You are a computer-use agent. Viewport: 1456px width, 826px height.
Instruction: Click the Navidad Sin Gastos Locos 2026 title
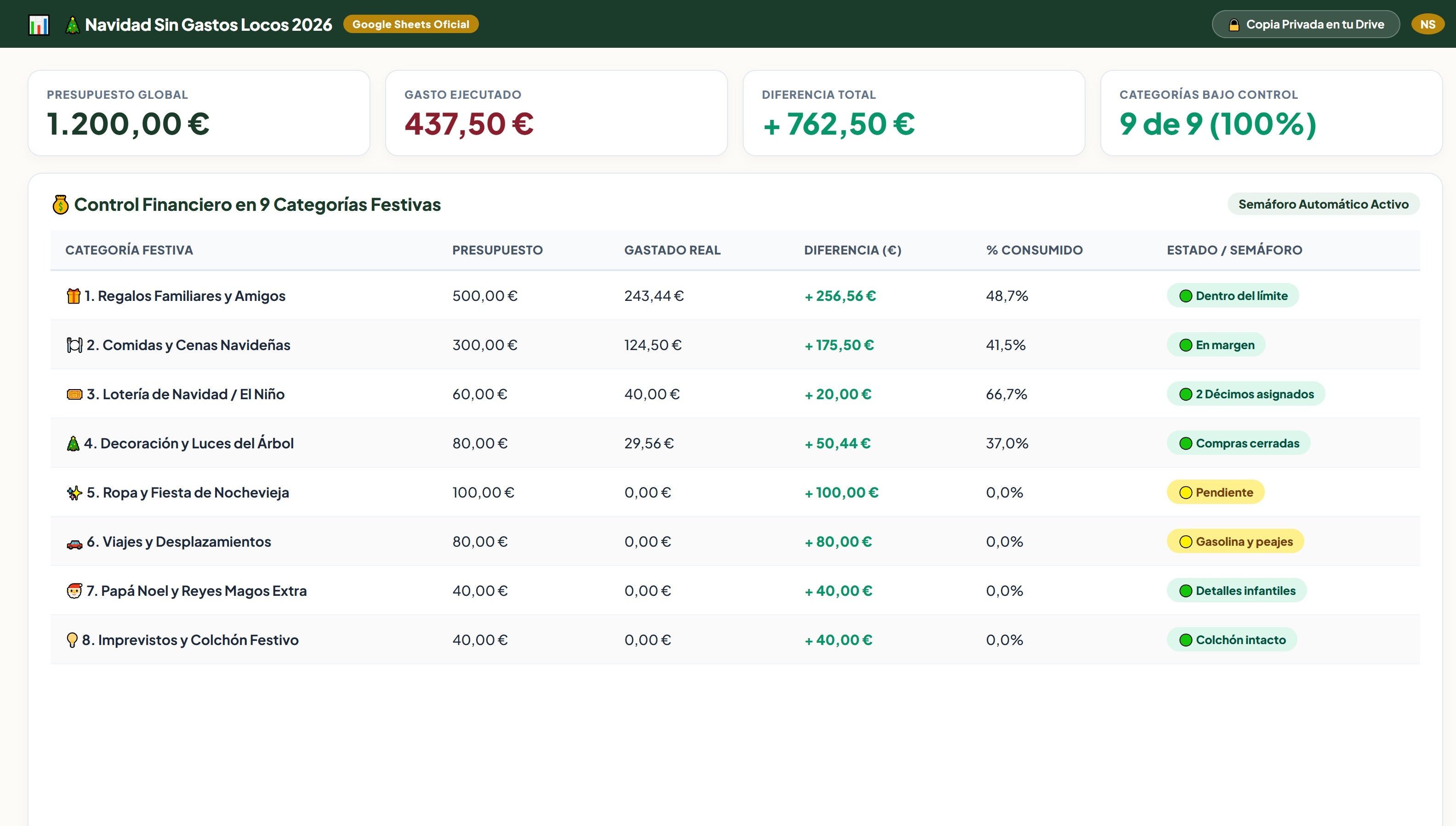(208, 25)
